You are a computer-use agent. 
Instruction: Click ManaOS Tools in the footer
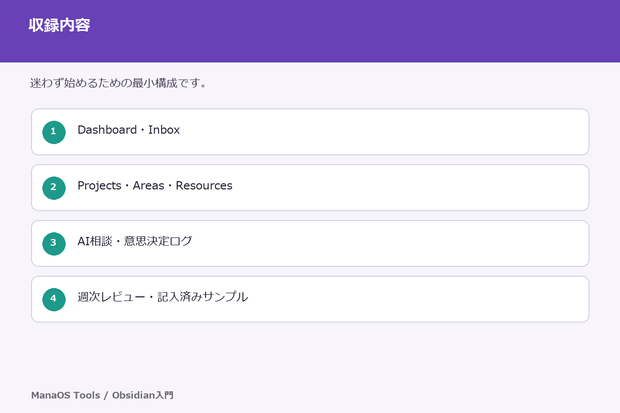(x=66, y=395)
